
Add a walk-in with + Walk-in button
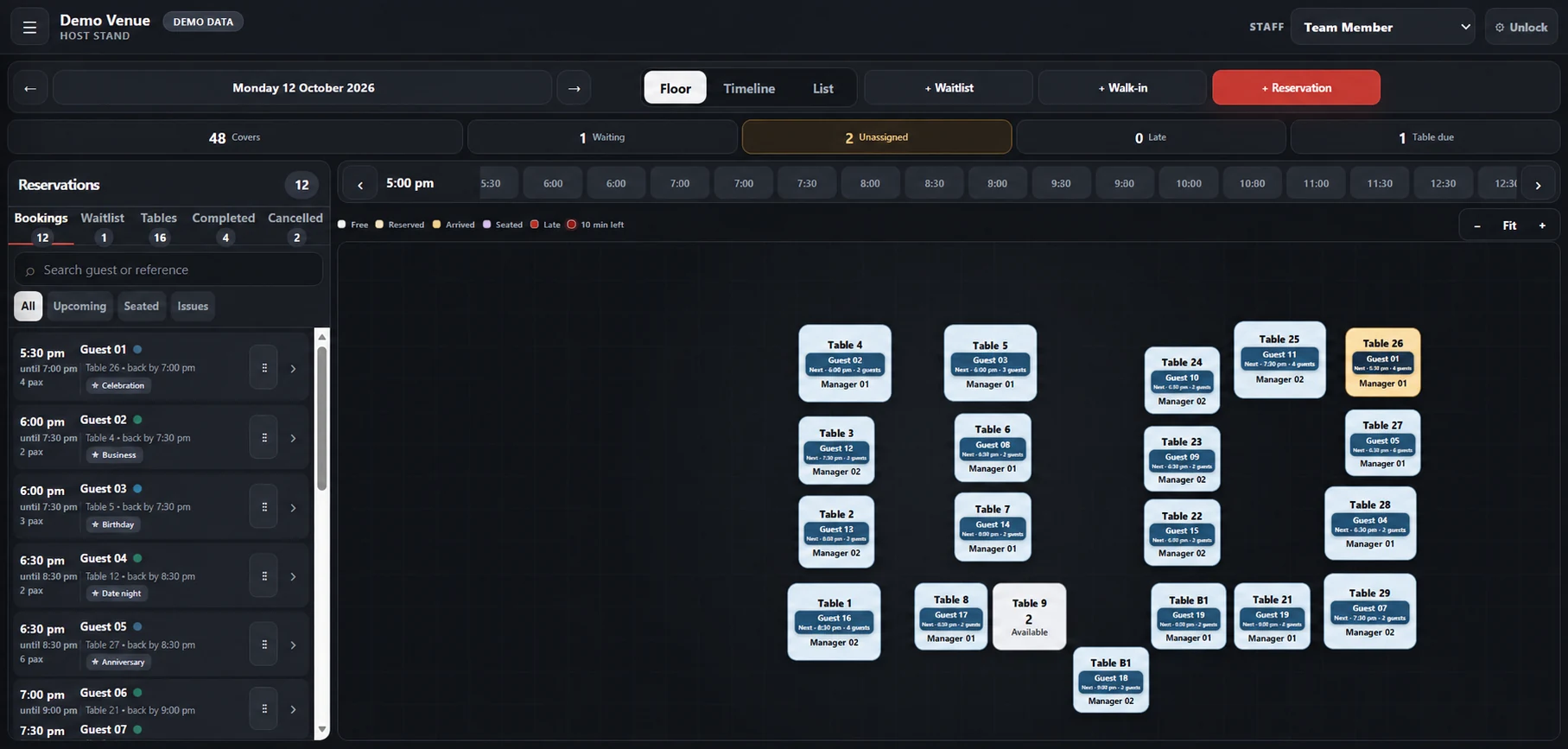coord(1122,88)
